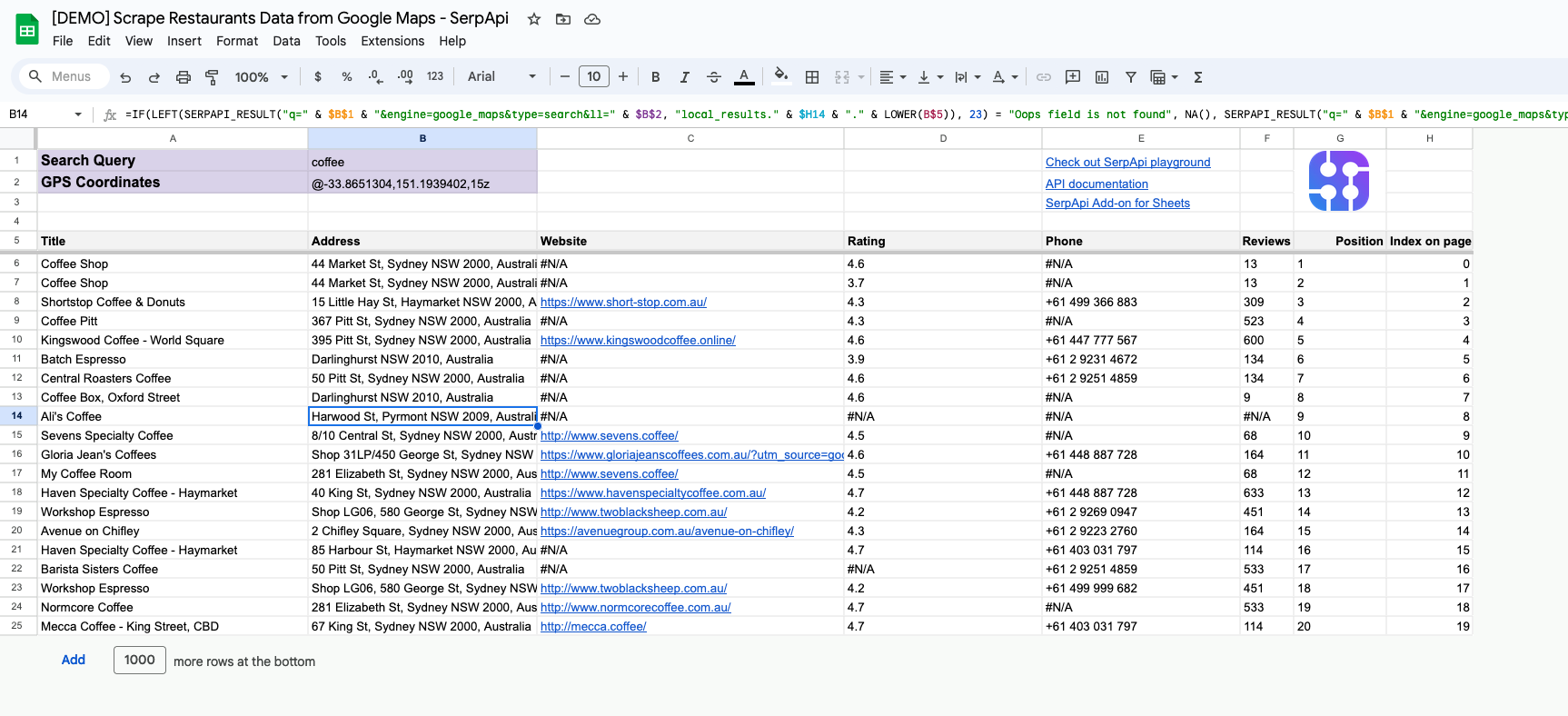Screen dimensions: 1568x716
Task: Open the Name box dropdown arrow
Action: pyautogui.click(x=78, y=114)
